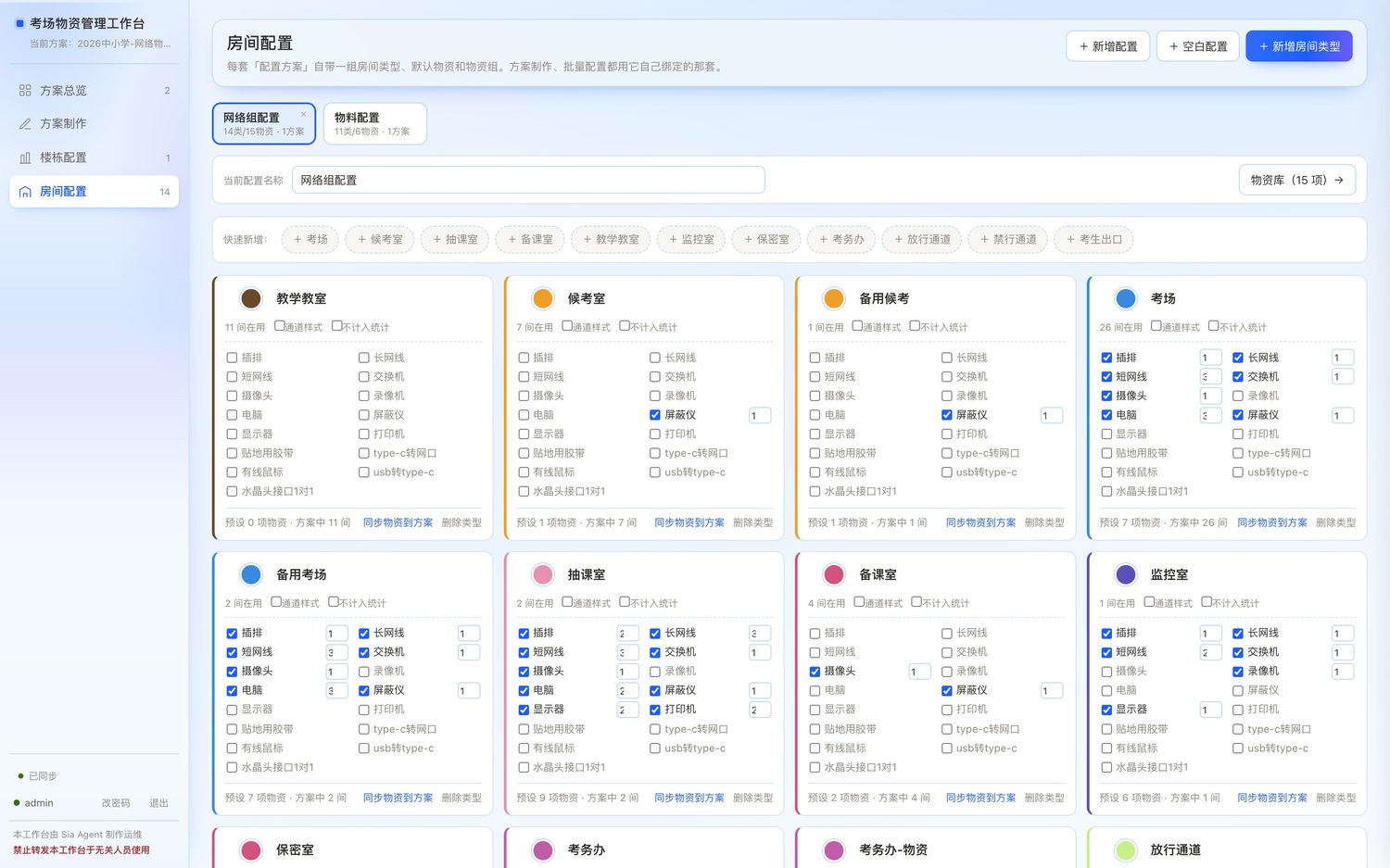Click the 空白配置 button

click(1198, 46)
